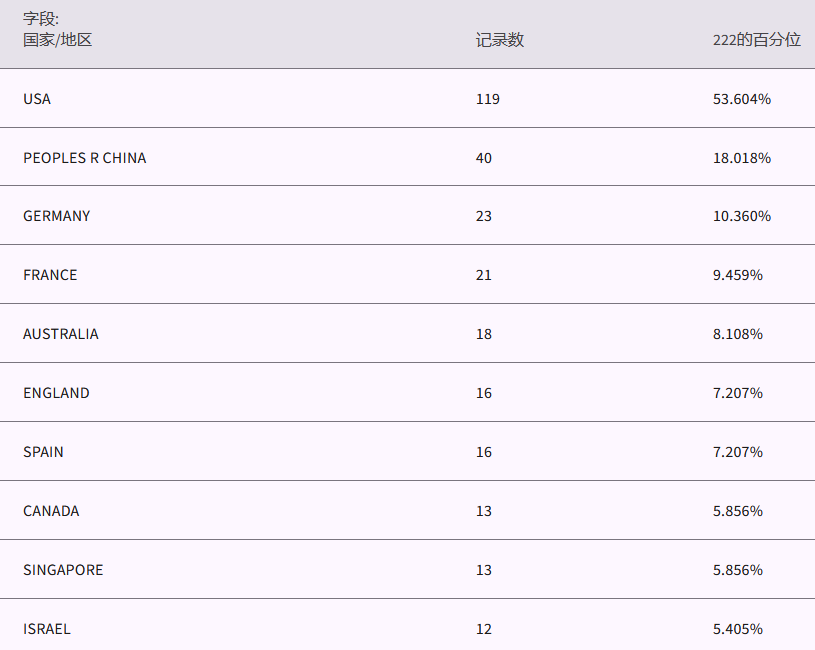The height and width of the screenshot is (650, 815).
Task: Click the 记录数 column header
Action: [x=499, y=40]
